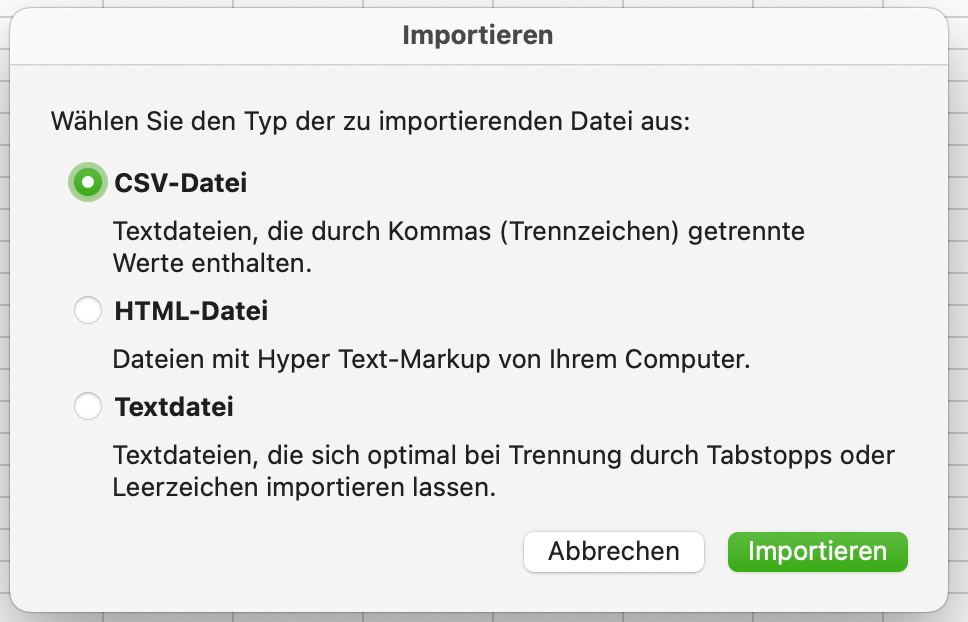Click the description line mentioning Kommas (Trennzeichen)
Screen dimensions: 968x622
click(459, 231)
